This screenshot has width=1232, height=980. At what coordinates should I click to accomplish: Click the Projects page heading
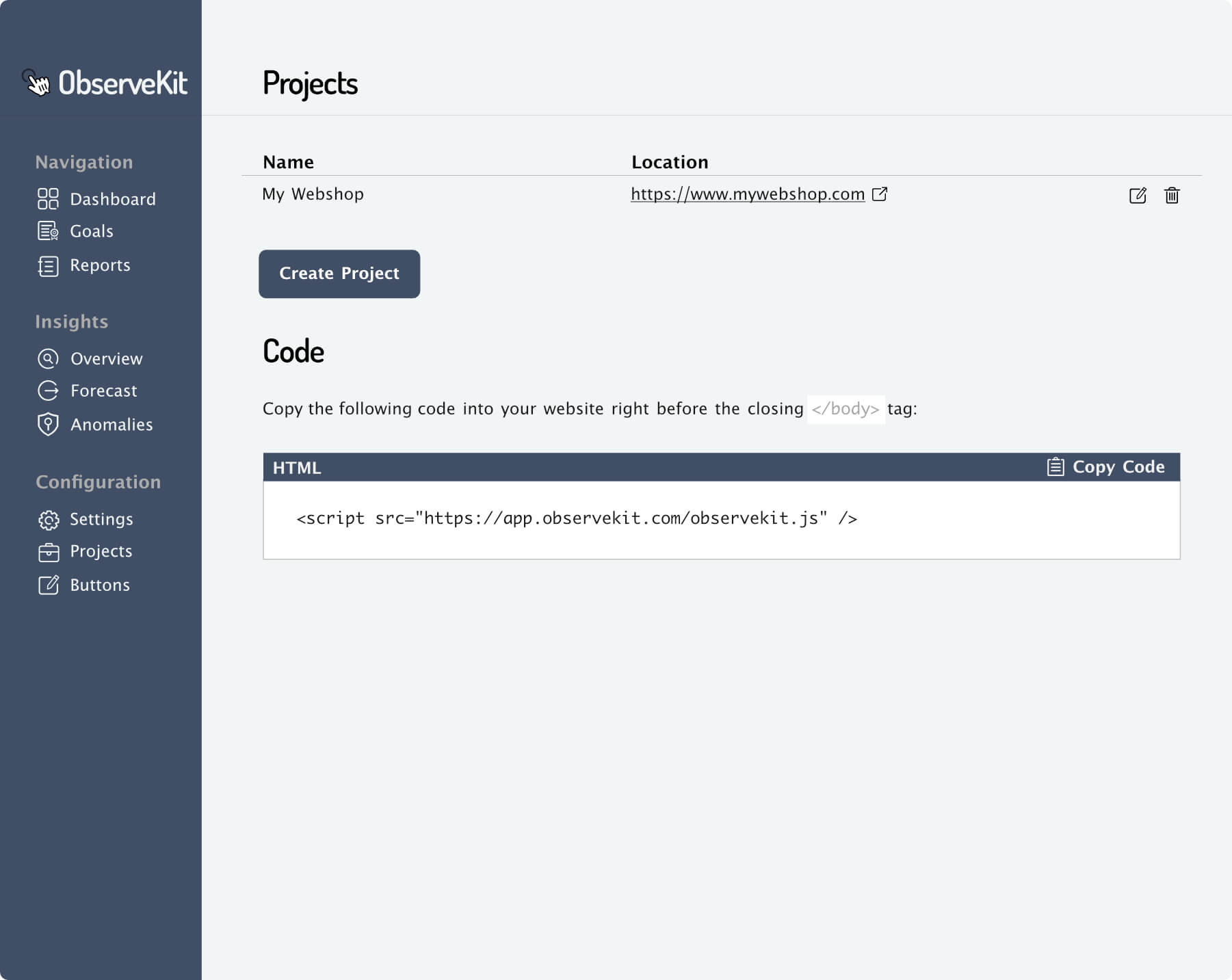311,84
